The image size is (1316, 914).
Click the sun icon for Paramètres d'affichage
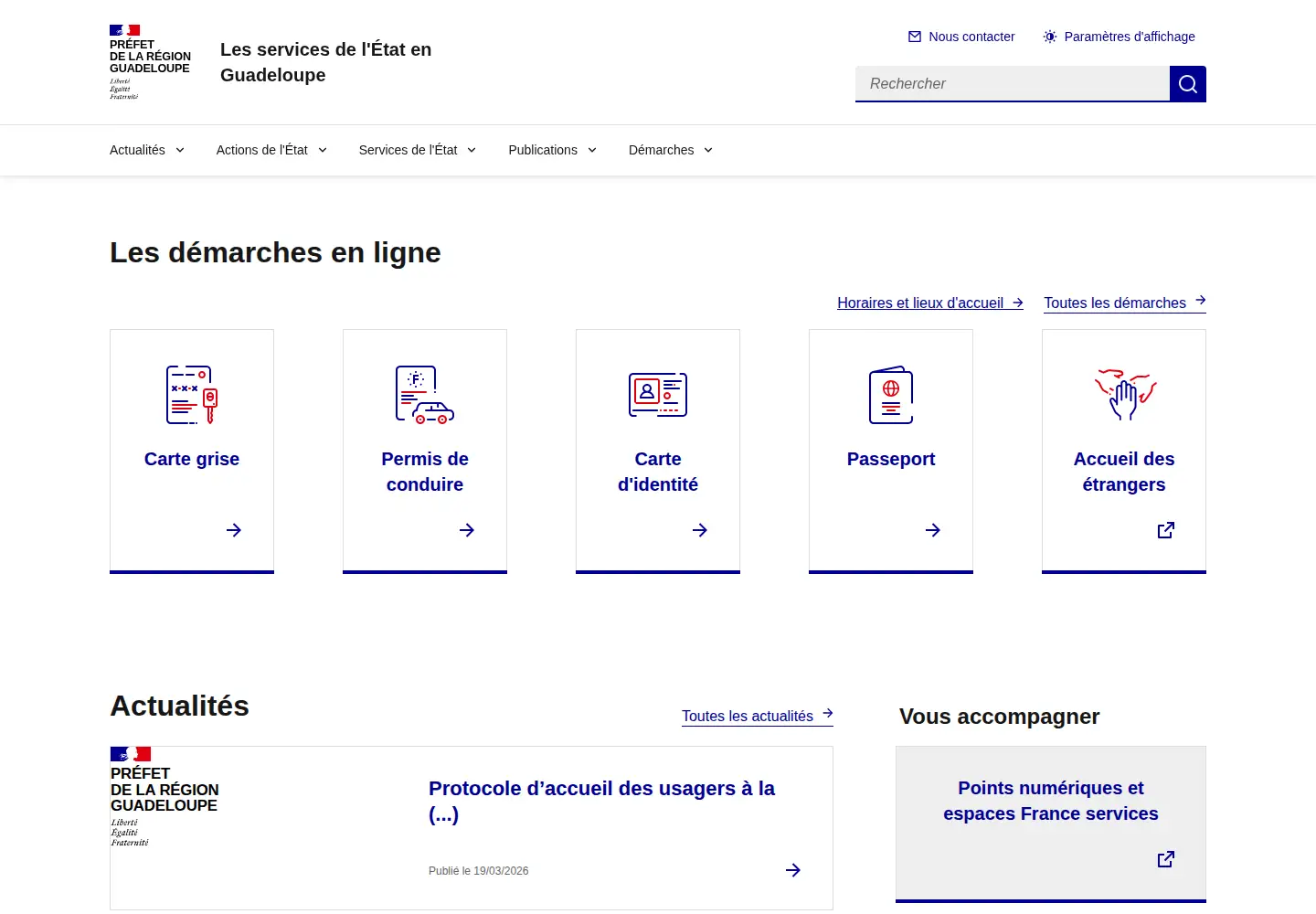(x=1050, y=37)
